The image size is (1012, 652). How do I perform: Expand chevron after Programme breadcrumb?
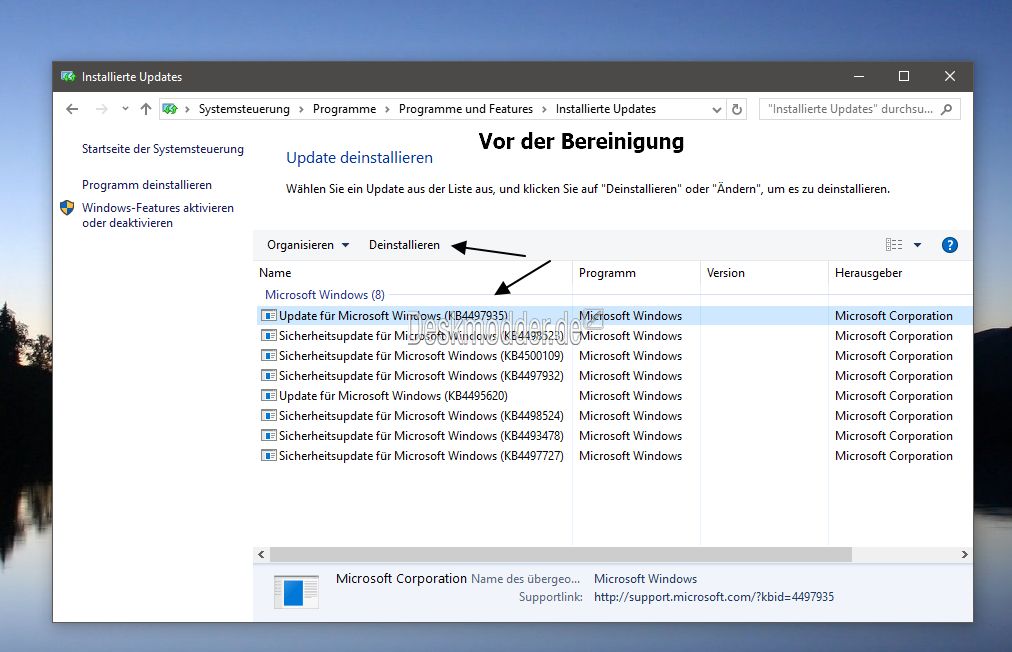click(387, 110)
